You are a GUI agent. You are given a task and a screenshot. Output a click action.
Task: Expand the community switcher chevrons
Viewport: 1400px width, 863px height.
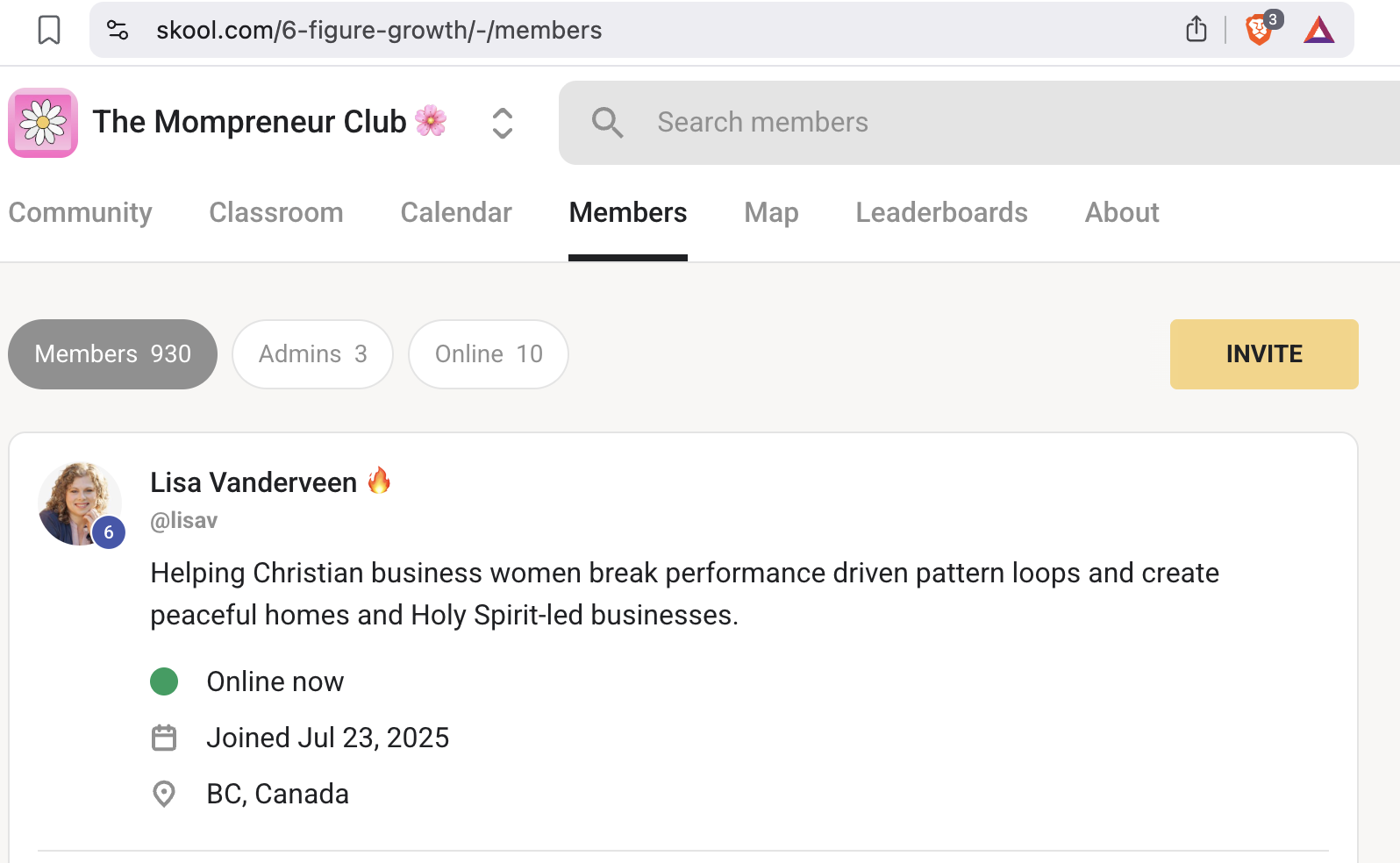coord(502,123)
